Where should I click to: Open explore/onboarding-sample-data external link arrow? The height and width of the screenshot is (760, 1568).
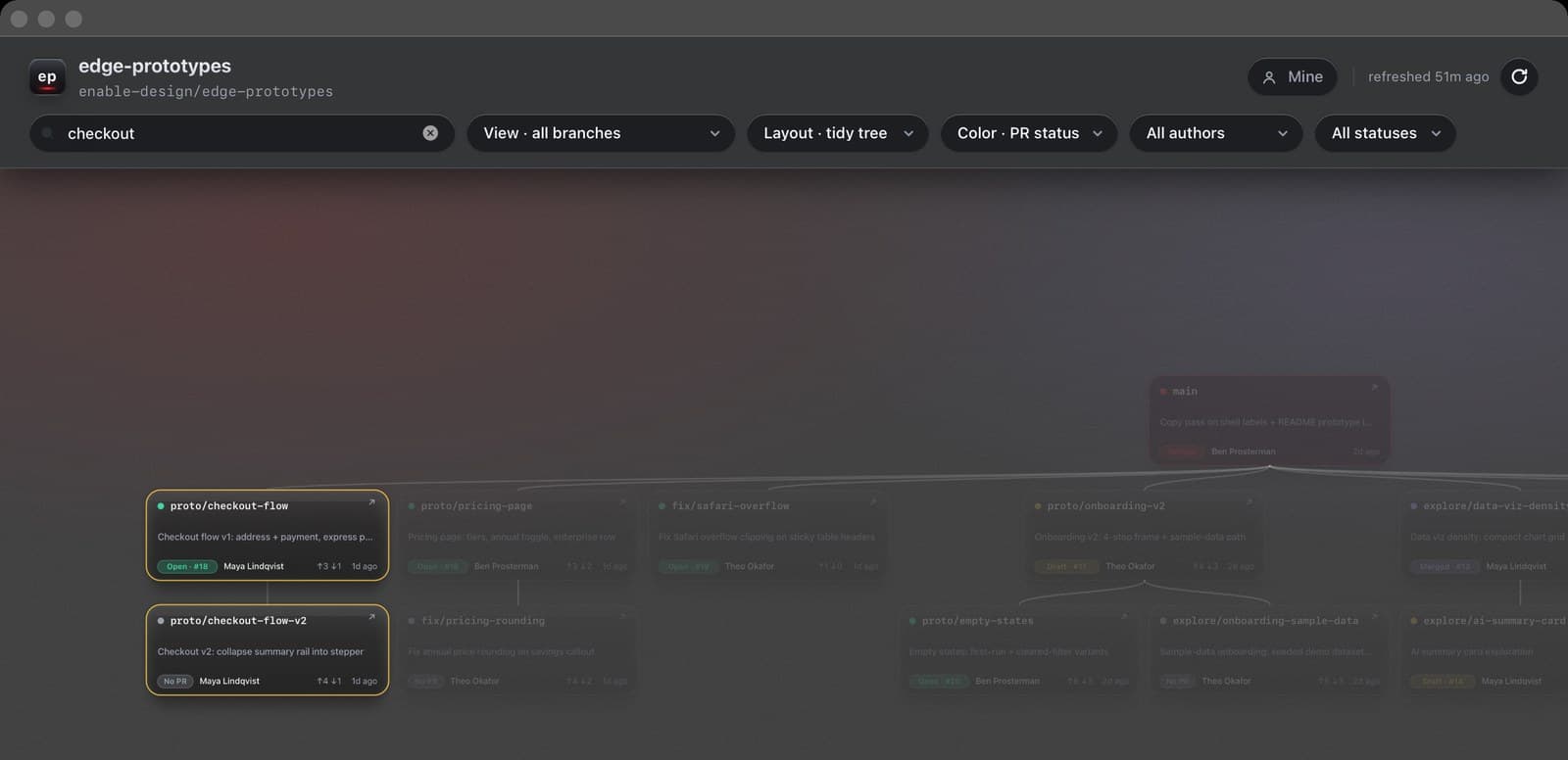pos(1374,617)
